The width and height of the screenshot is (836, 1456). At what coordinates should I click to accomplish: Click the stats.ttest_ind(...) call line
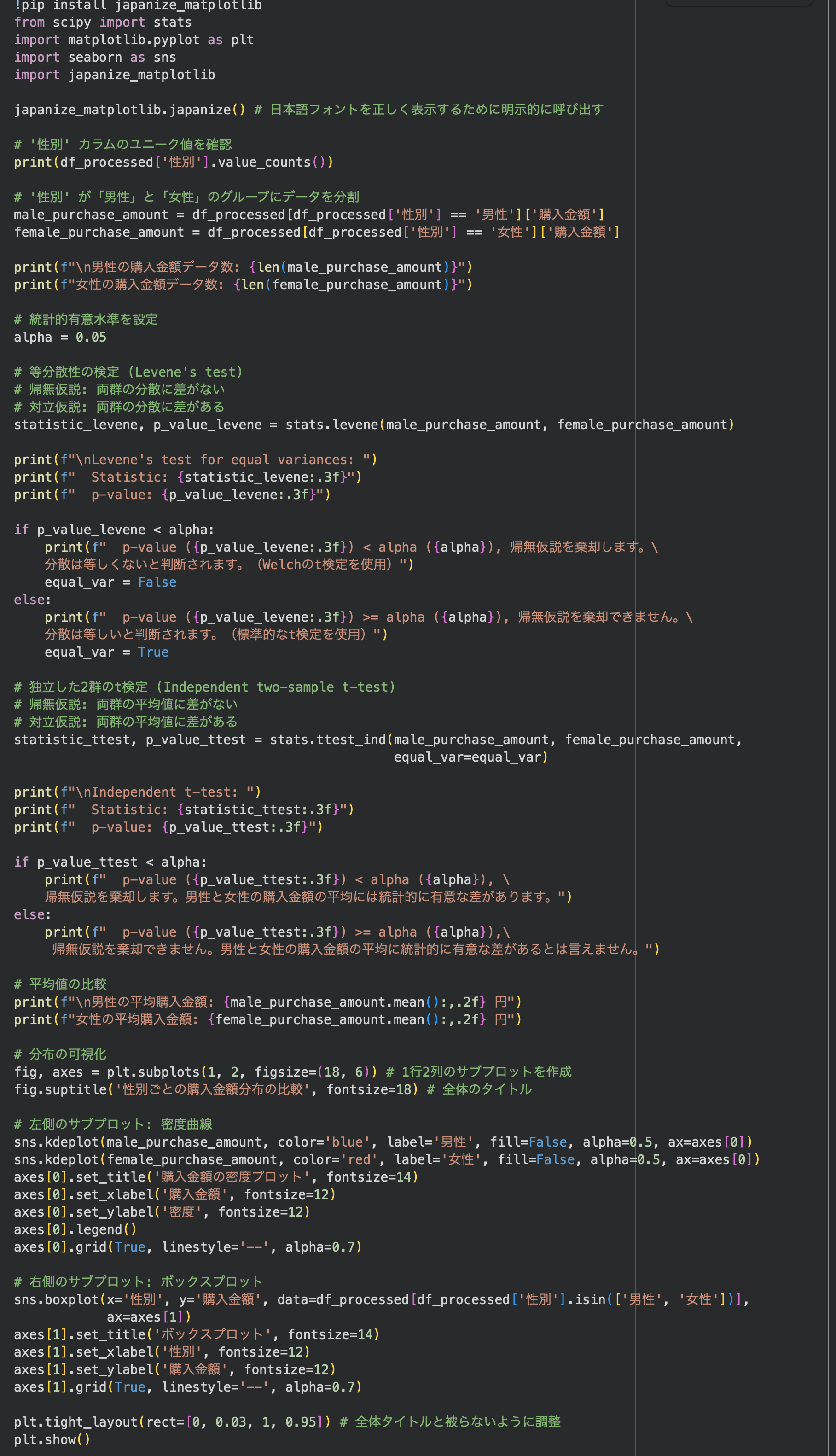tap(378, 740)
